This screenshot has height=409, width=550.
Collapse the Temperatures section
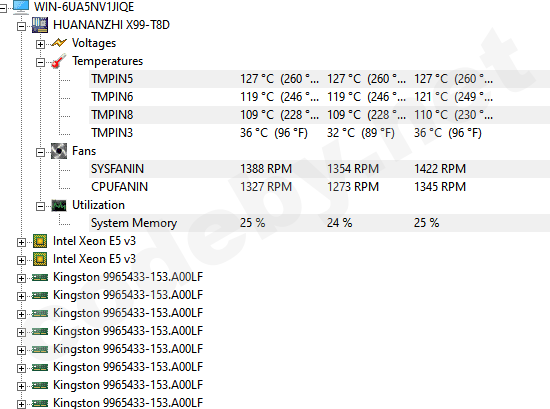40,62
